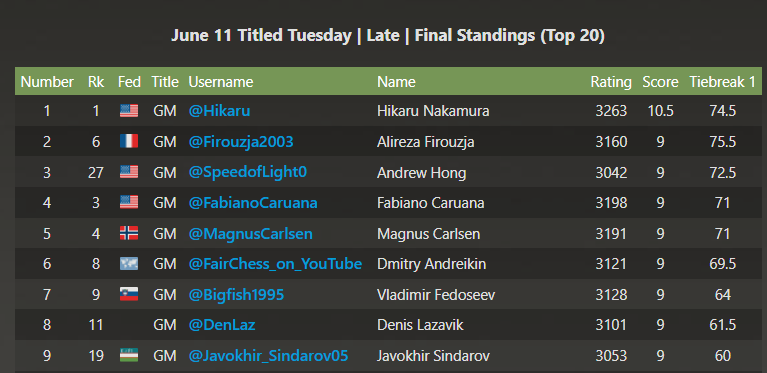This screenshot has height=373, width=767.
Task: Open the @DenLaz username link
Action: 222,325
